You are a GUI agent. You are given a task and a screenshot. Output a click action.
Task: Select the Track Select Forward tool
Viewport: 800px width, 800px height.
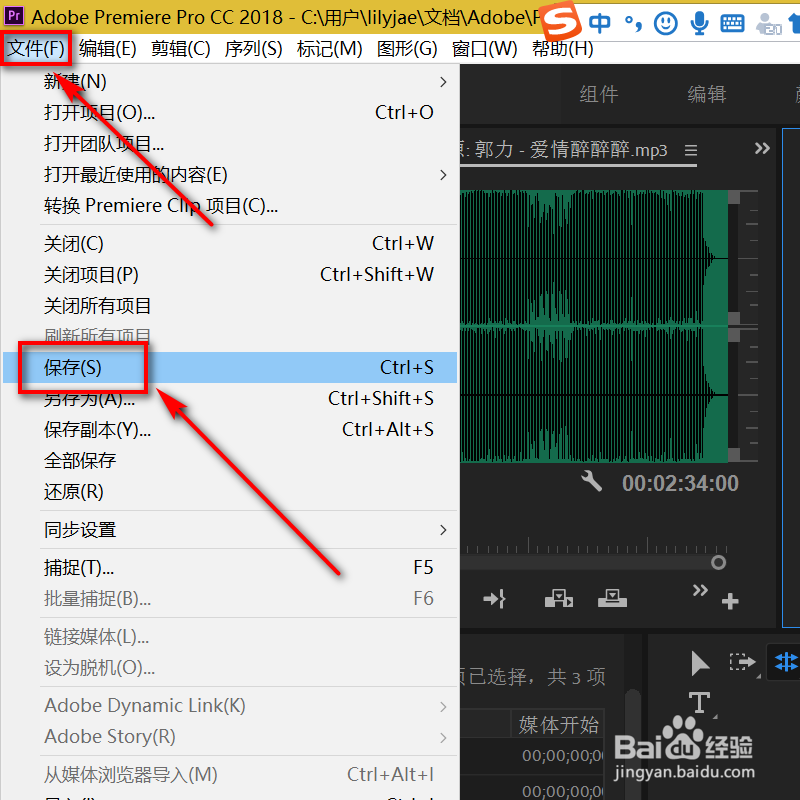click(743, 661)
